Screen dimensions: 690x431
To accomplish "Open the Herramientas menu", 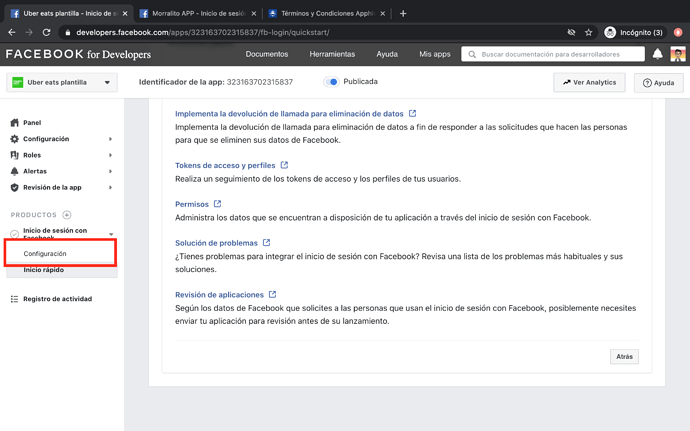I will click(x=332, y=54).
